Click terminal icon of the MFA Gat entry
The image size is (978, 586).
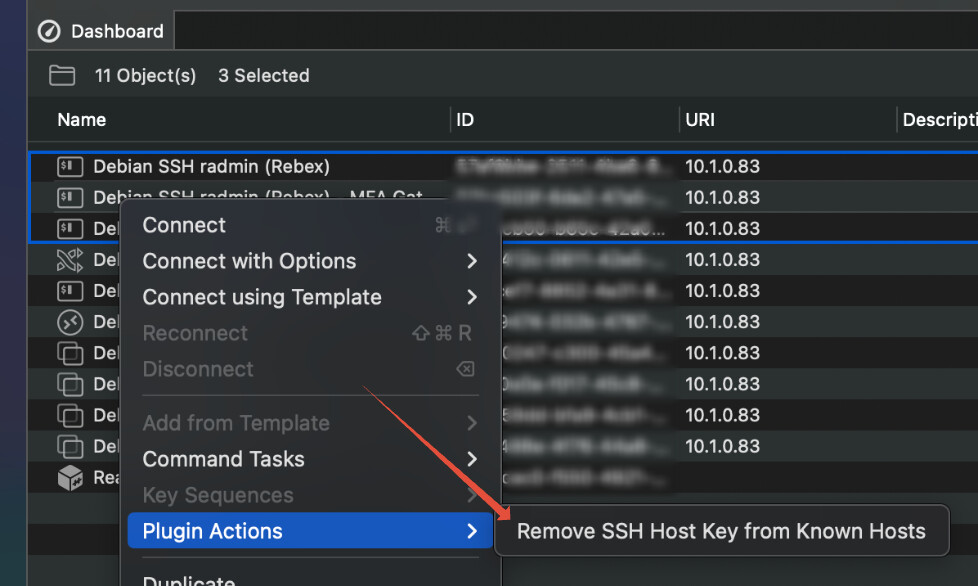point(69,198)
